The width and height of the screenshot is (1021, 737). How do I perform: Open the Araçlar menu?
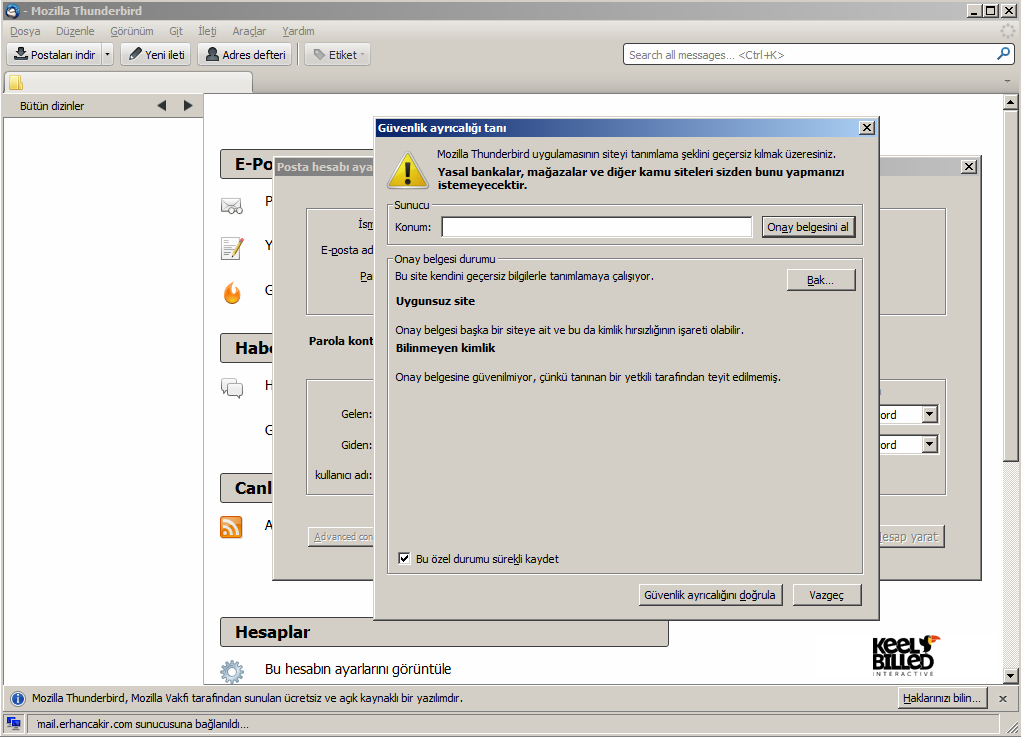[249, 31]
